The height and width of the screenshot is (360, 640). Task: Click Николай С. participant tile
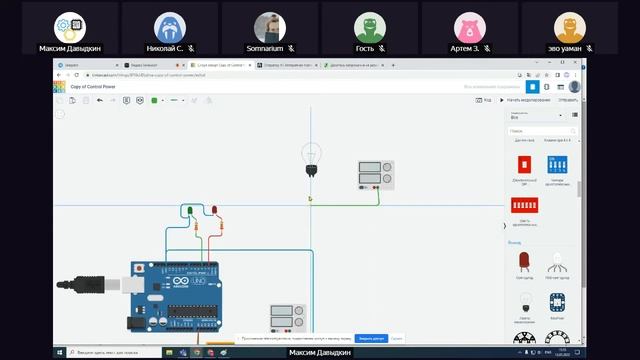(x=170, y=28)
